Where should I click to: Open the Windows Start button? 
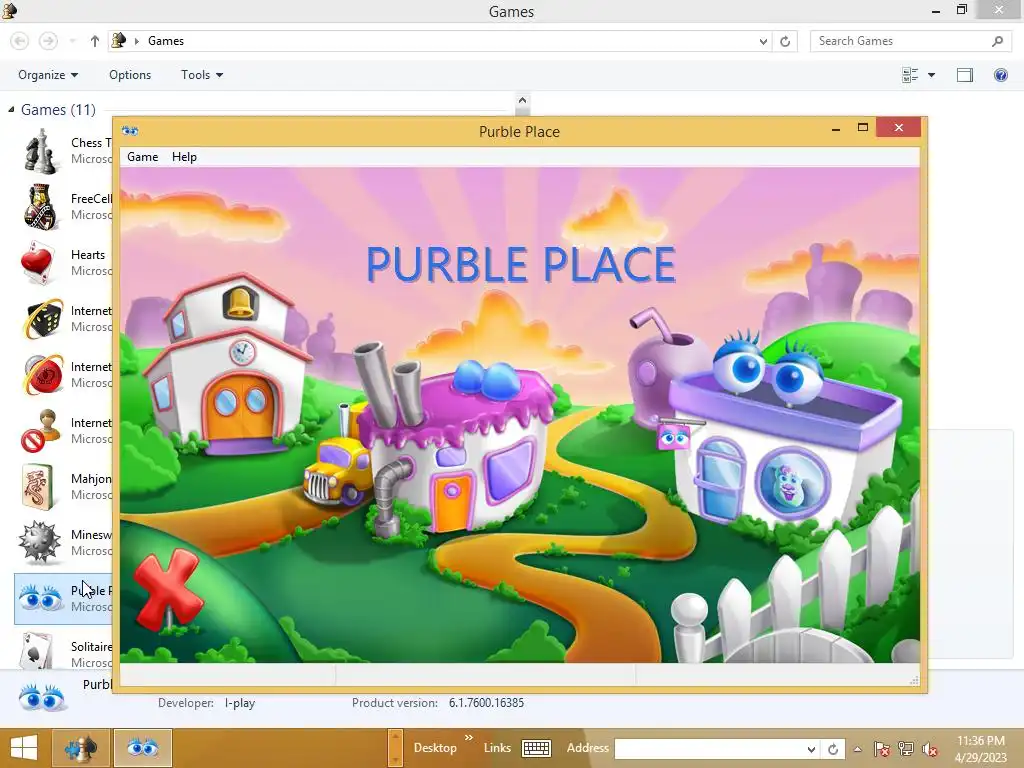coord(24,748)
